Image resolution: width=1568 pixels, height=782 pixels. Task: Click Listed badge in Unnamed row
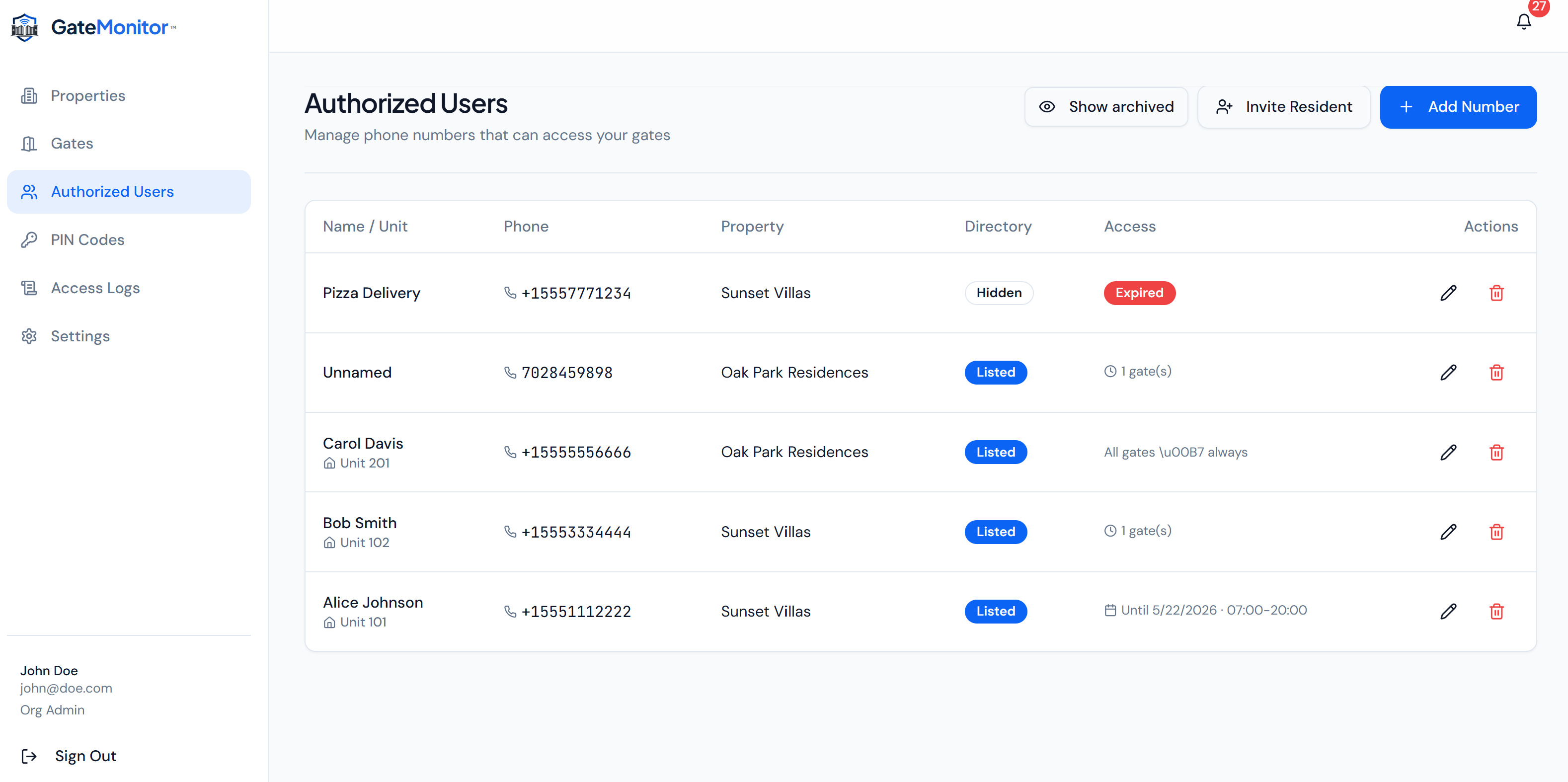tap(996, 373)
